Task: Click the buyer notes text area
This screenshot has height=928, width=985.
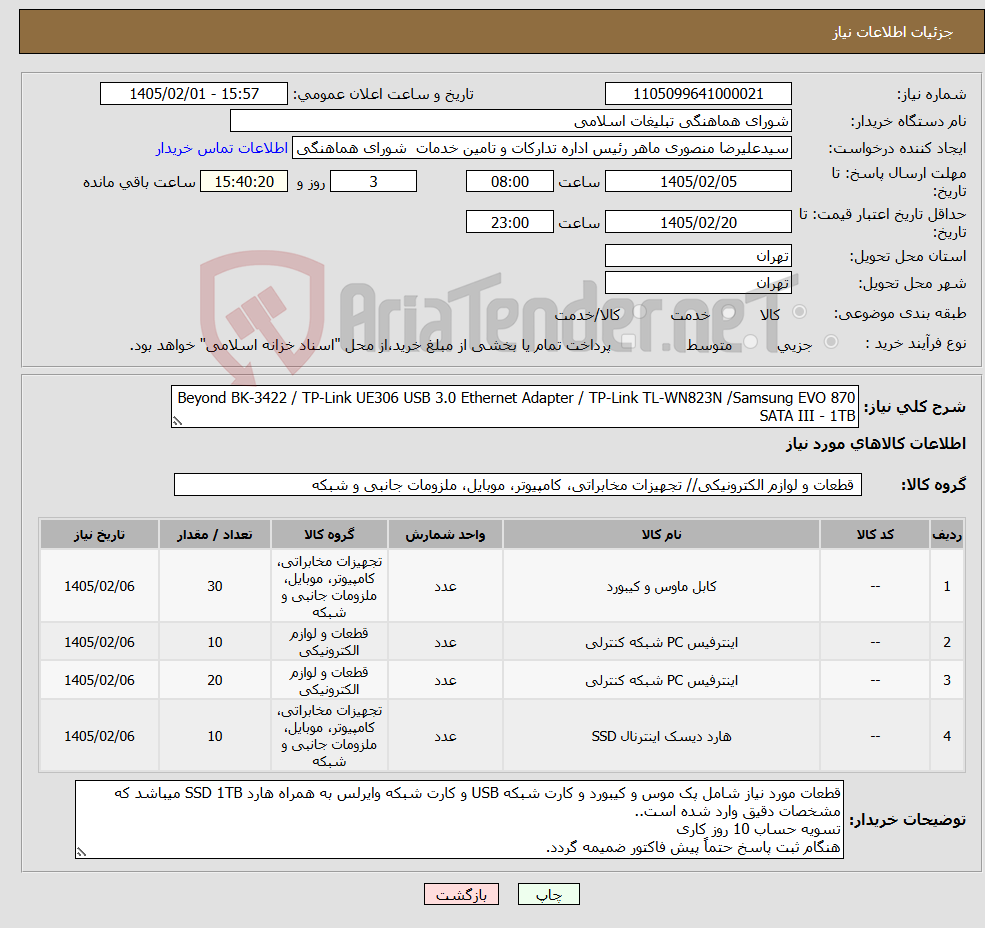Action: (459, 819)
